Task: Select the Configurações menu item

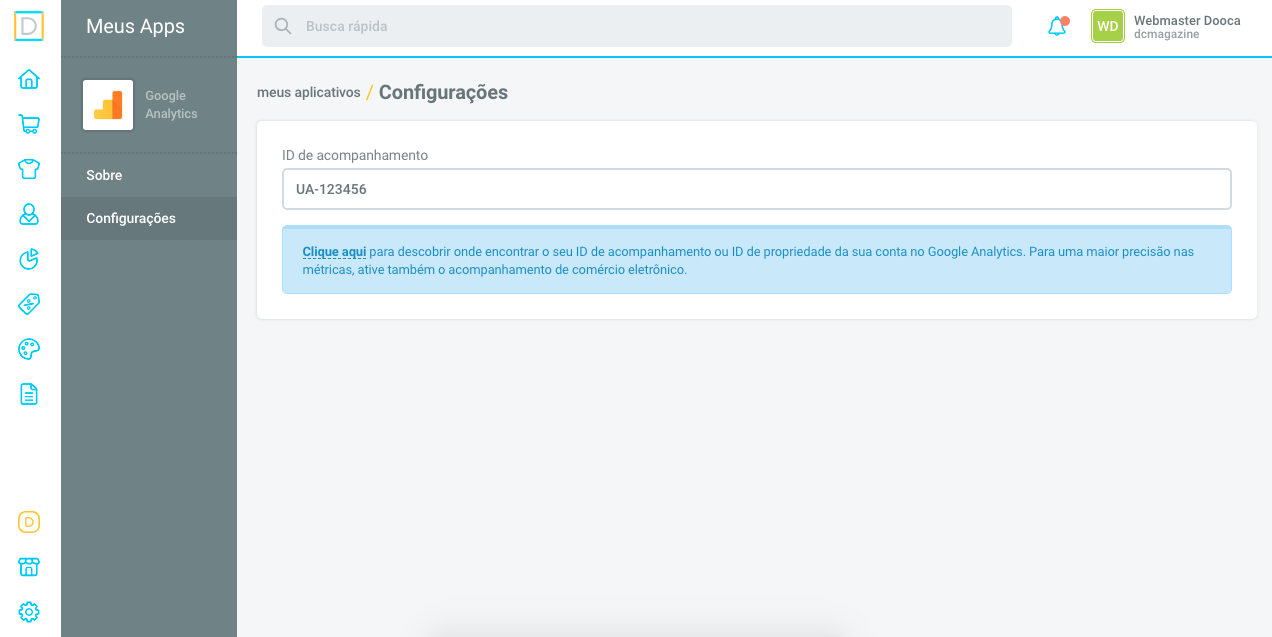Action: point(149,218)
